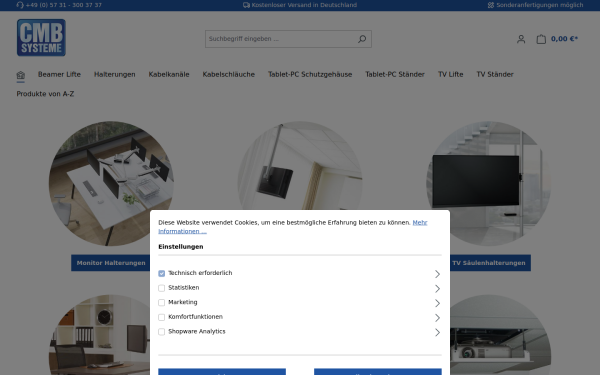Open the Kabelschläuche menu
This screenshot has width=600, height=375.
(229, 74)
